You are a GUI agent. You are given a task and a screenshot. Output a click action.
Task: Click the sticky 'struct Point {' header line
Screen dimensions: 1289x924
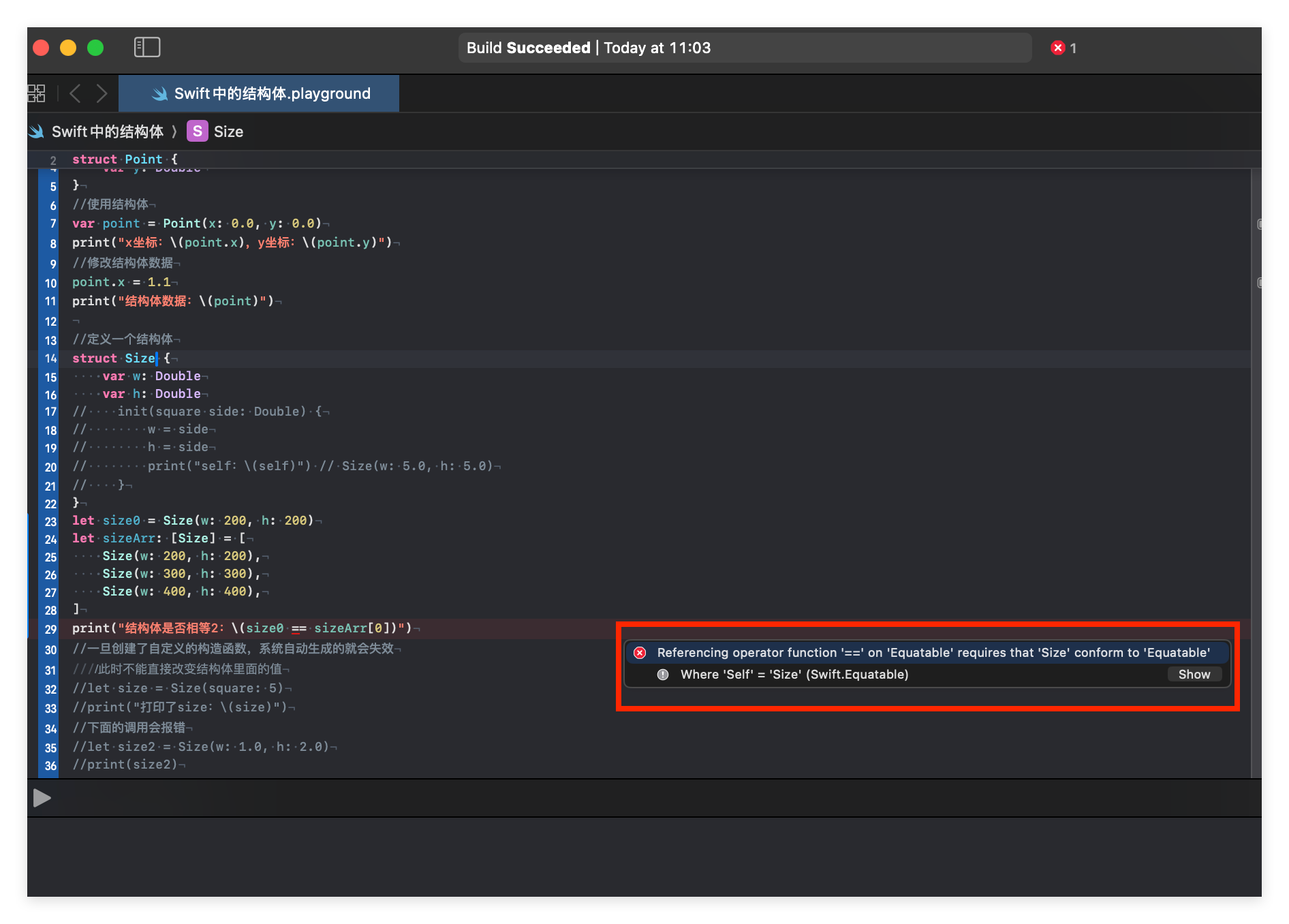click(x=125, y=159)
